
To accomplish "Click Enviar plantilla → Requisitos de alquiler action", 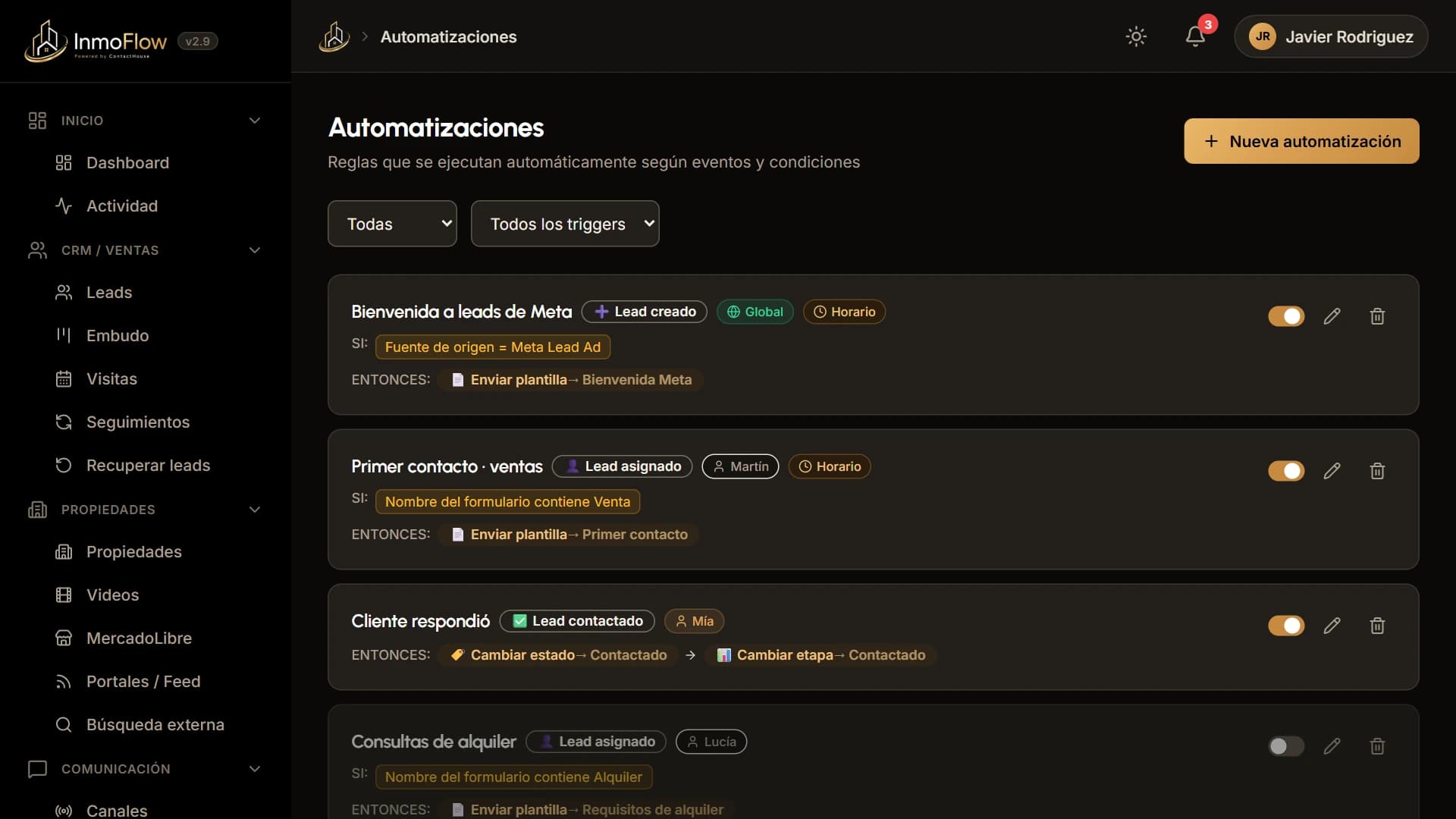I will [x=586, y=809].
